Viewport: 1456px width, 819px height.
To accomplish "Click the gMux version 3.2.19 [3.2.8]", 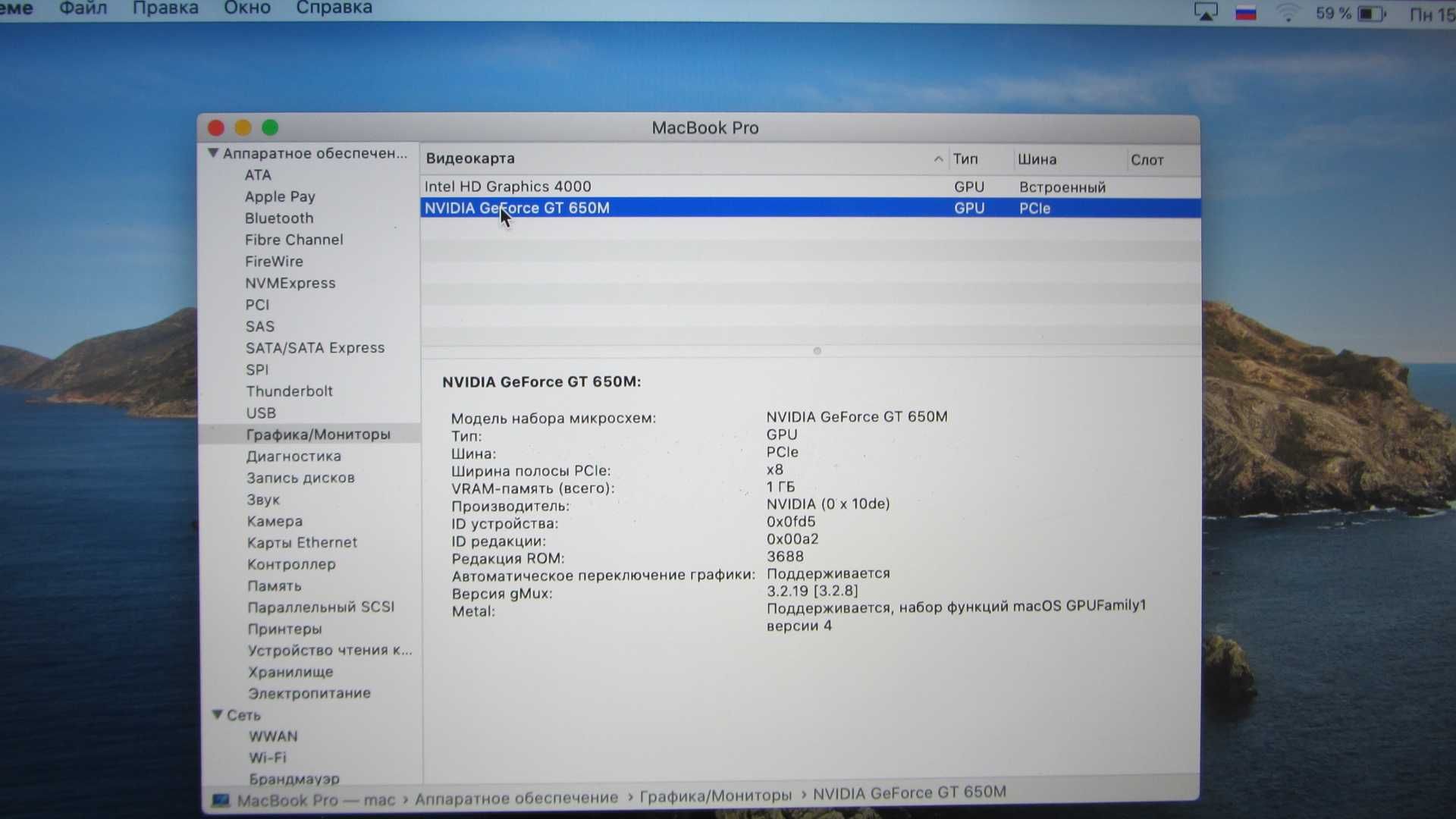I will 812,591.
